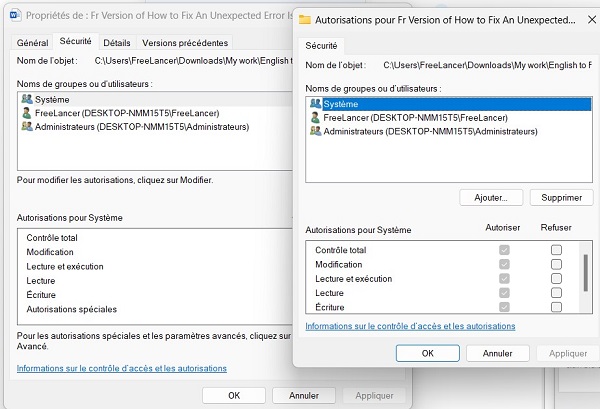Screen dimensions: 600x409
Task: Click the permissions list scrollbar thumb
Action: 585,273
